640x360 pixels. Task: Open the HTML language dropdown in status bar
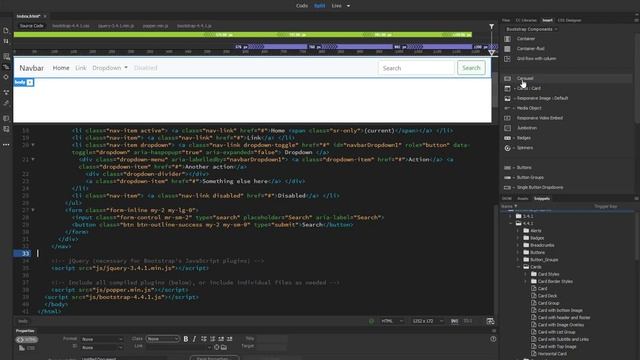392,321
